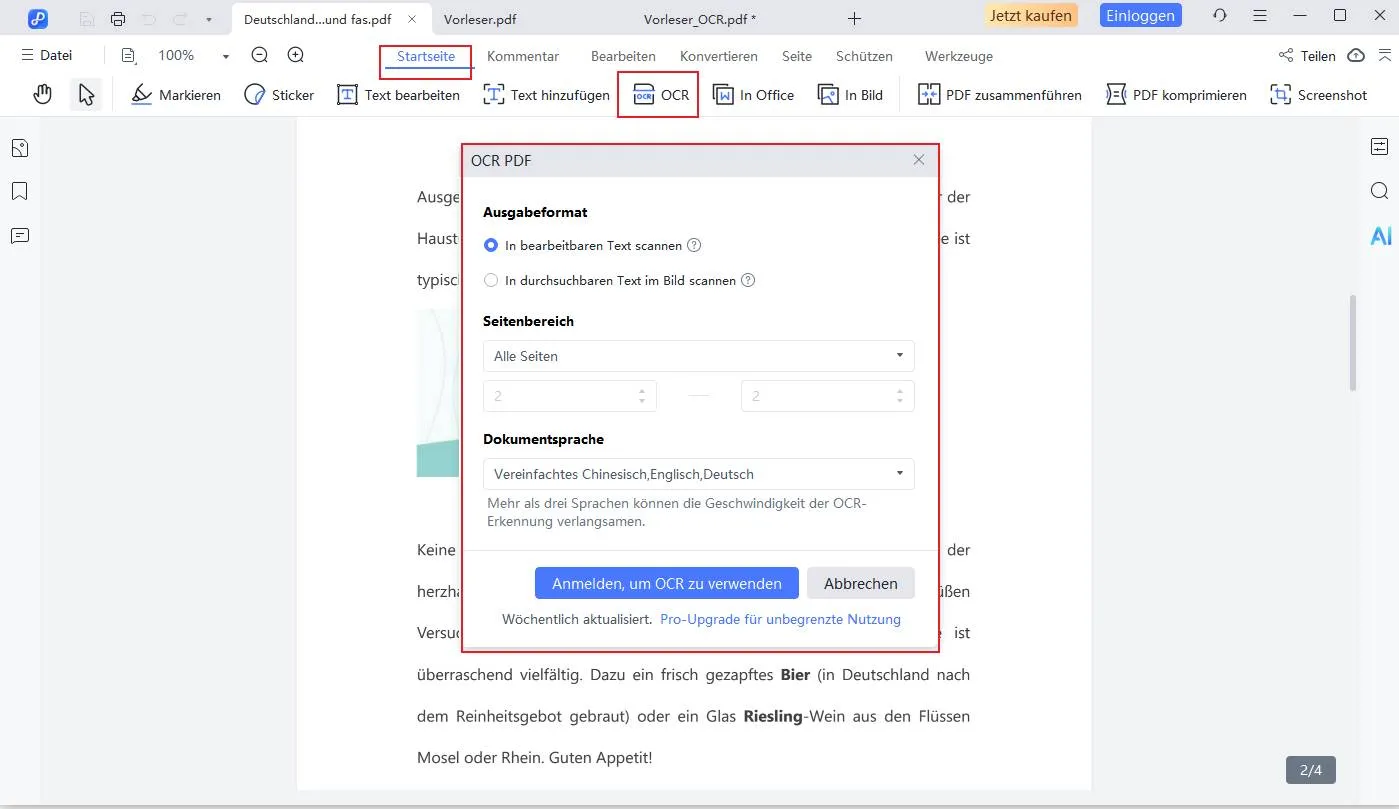
Task: Click the Einloggen button
Action: 1141,15
